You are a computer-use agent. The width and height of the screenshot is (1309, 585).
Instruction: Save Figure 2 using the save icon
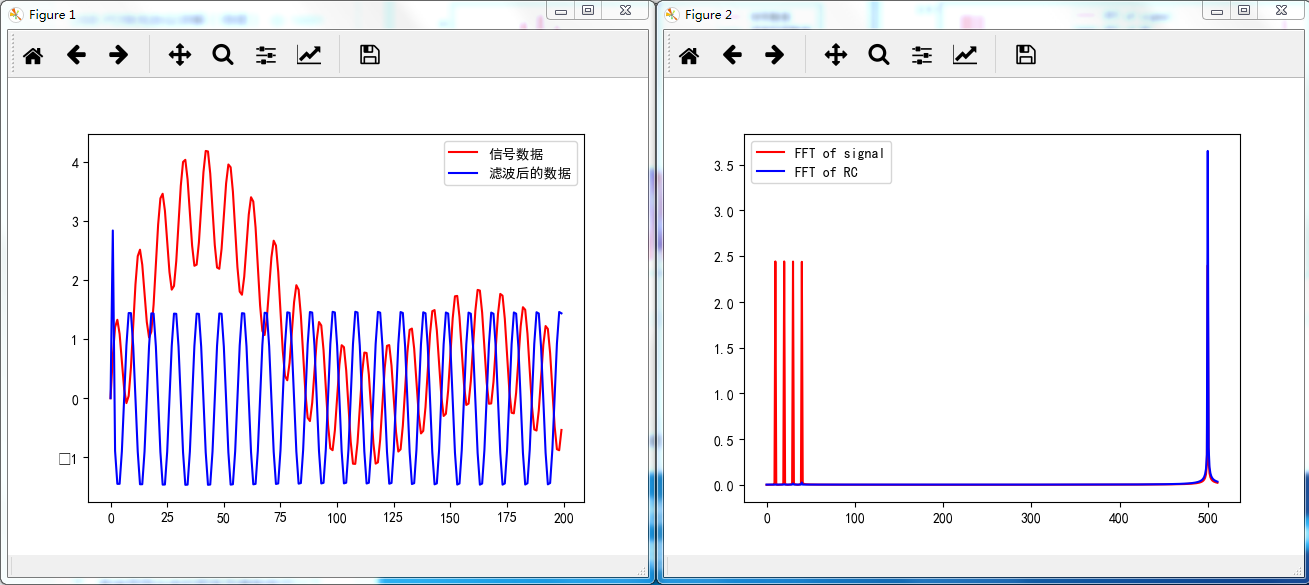[1024, 55]
